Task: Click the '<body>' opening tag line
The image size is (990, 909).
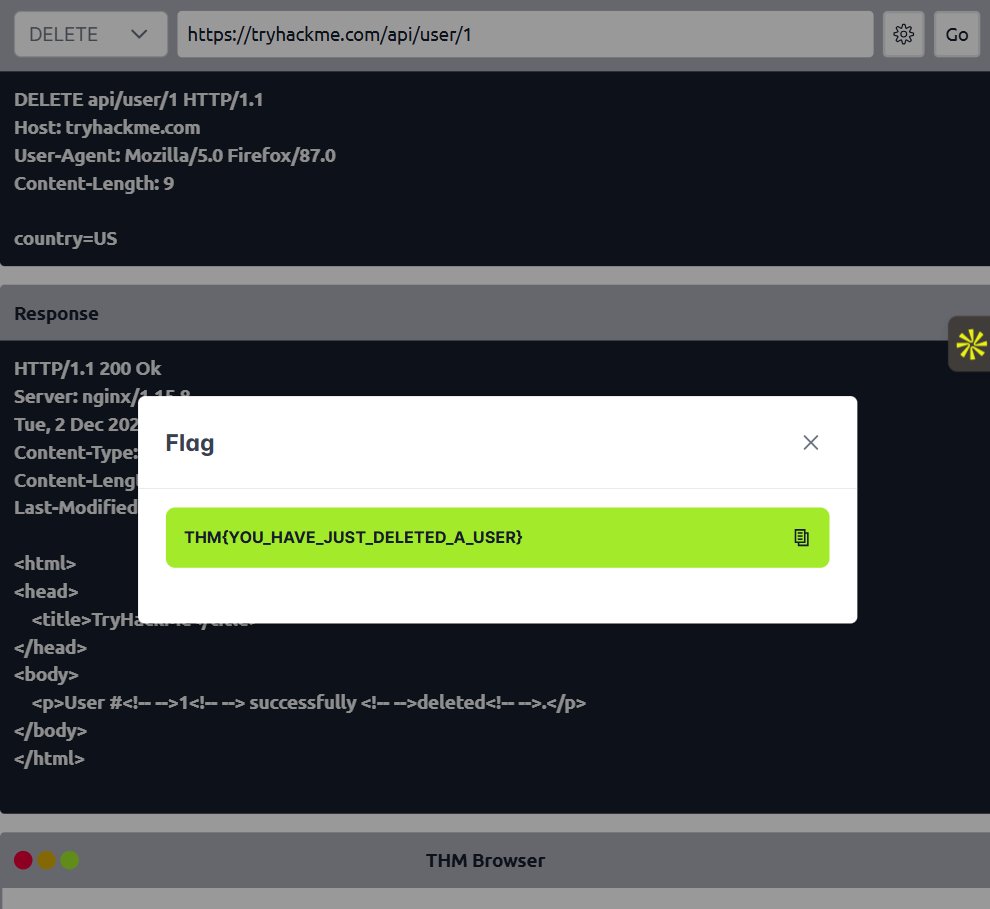Action: pyautogui.click(x=46, y=675)
